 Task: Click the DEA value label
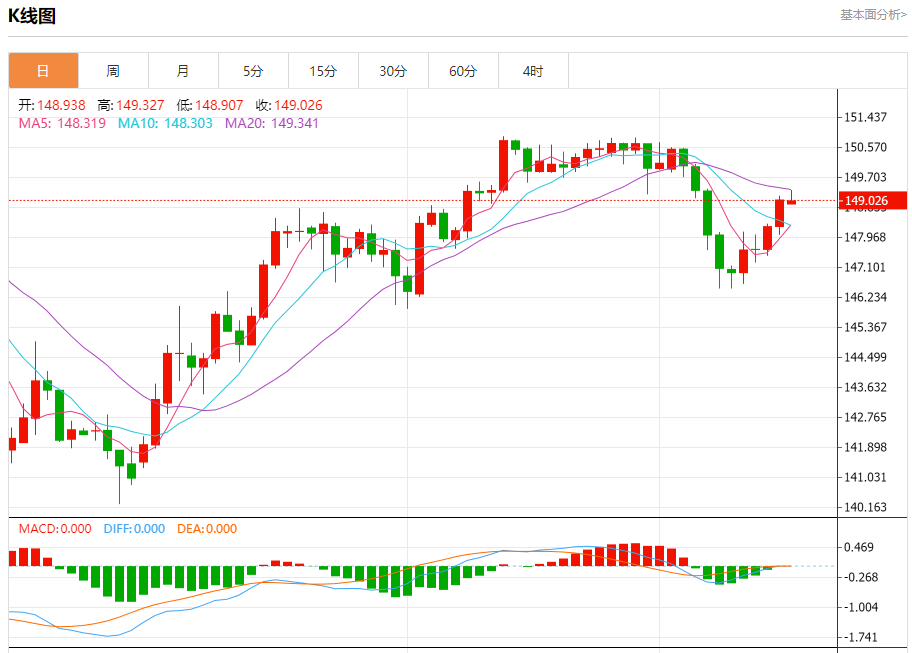coord(207,529)
